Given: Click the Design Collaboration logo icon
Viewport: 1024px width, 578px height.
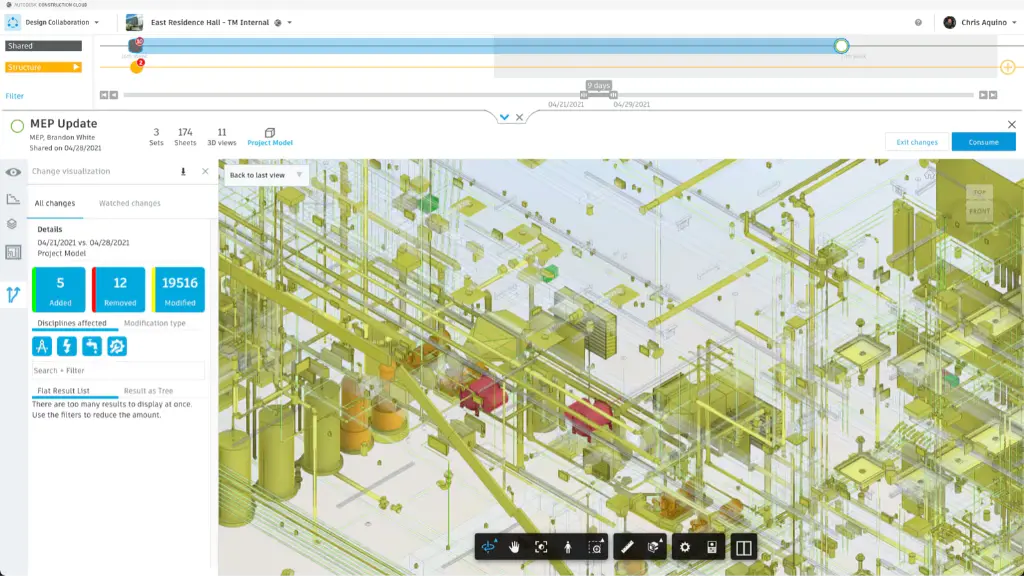Looking at the screenshot, I should [12, 22].
